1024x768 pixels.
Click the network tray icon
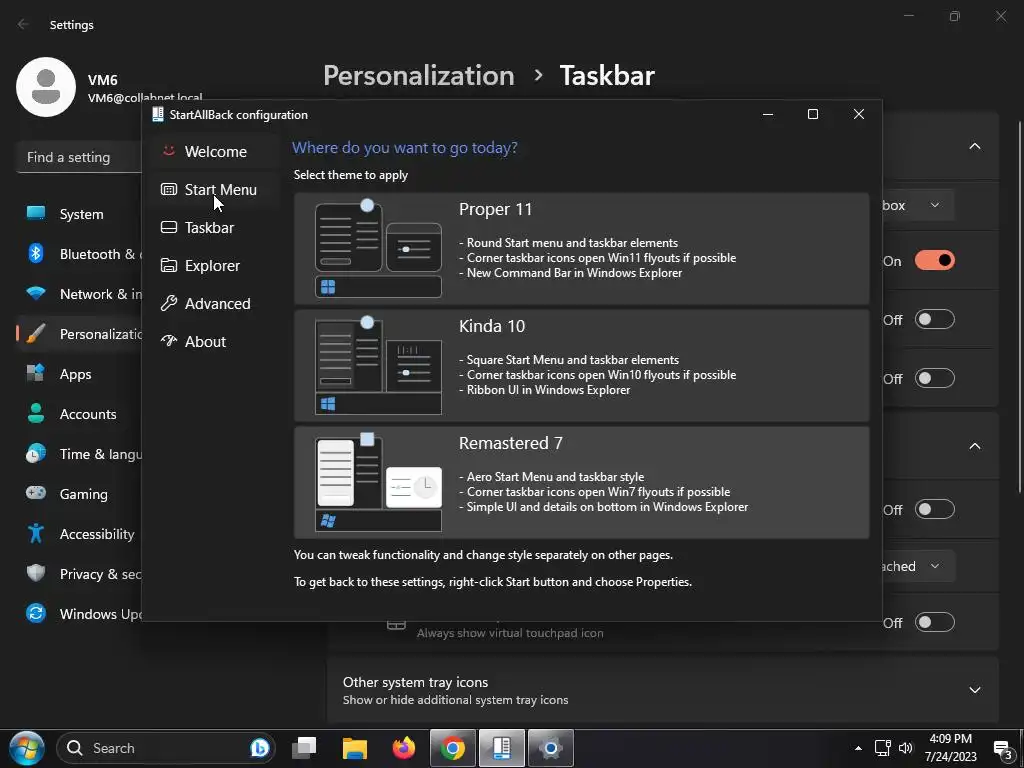pos(882,748)
